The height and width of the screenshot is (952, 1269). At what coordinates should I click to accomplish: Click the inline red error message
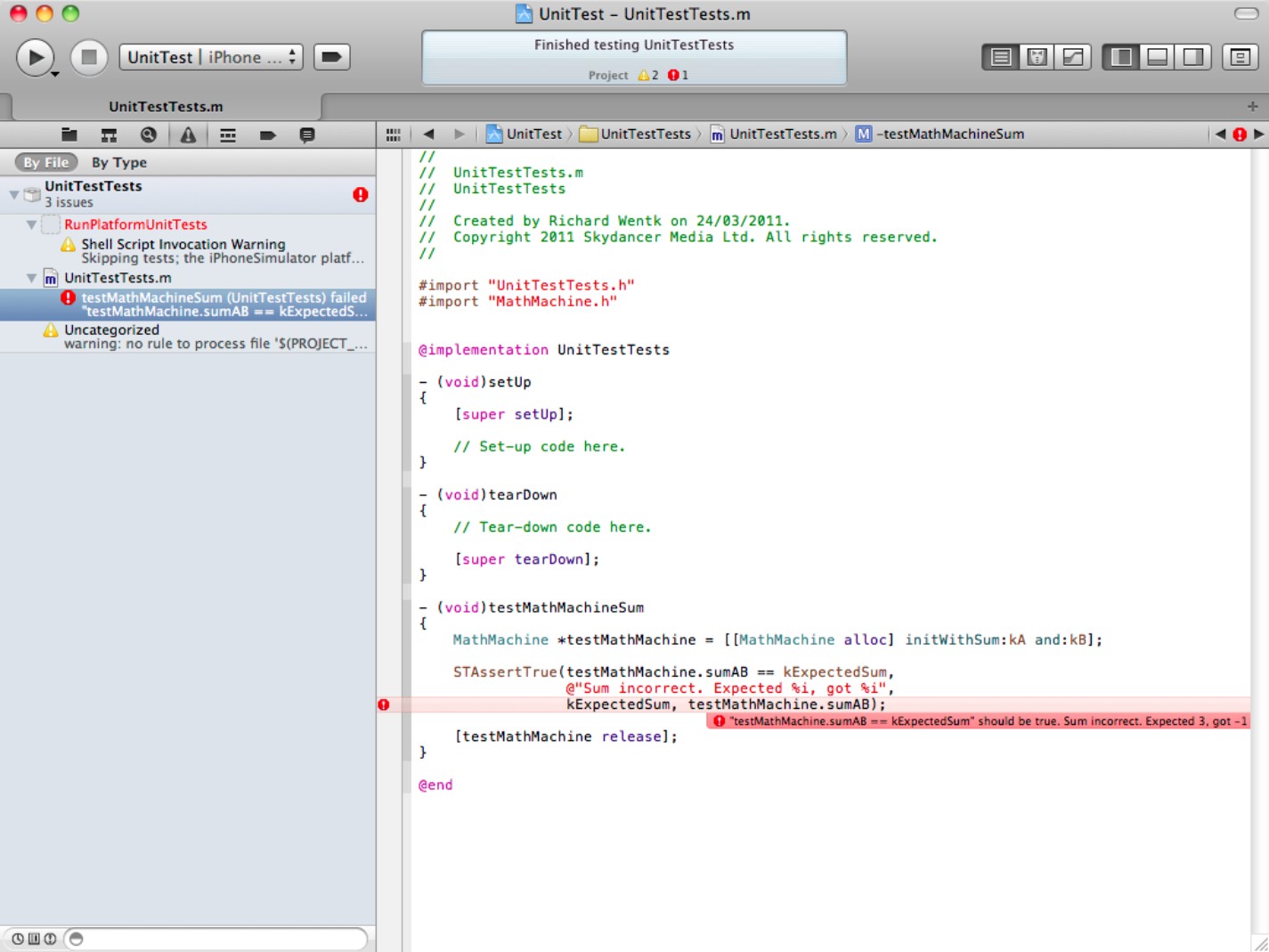click(979, 721)
